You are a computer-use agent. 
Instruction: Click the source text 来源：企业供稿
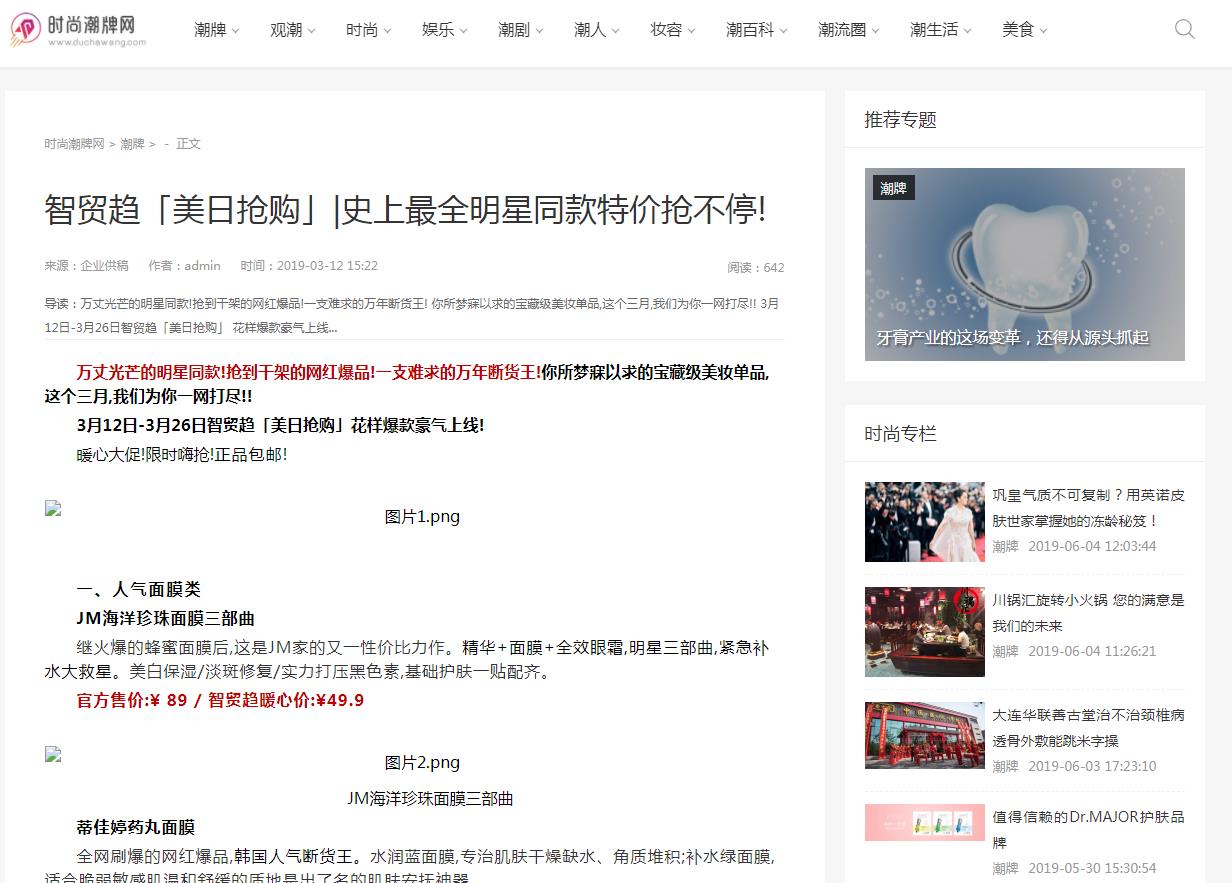point(86,266)
